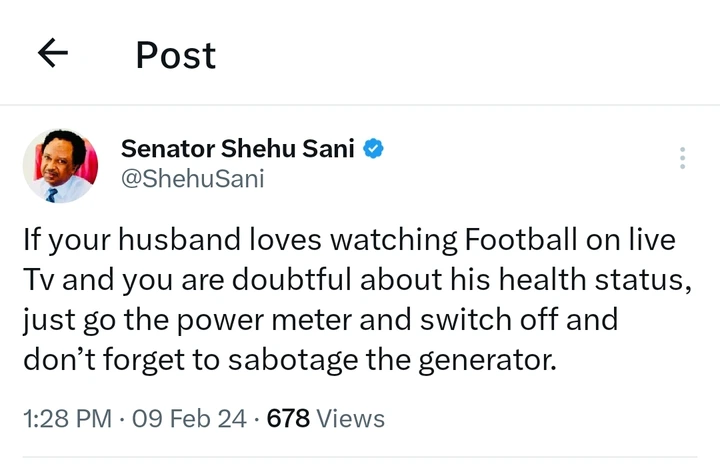The image size is (720, 464).
Task: Select the 09 Feb 24 date
Action: 189,419
